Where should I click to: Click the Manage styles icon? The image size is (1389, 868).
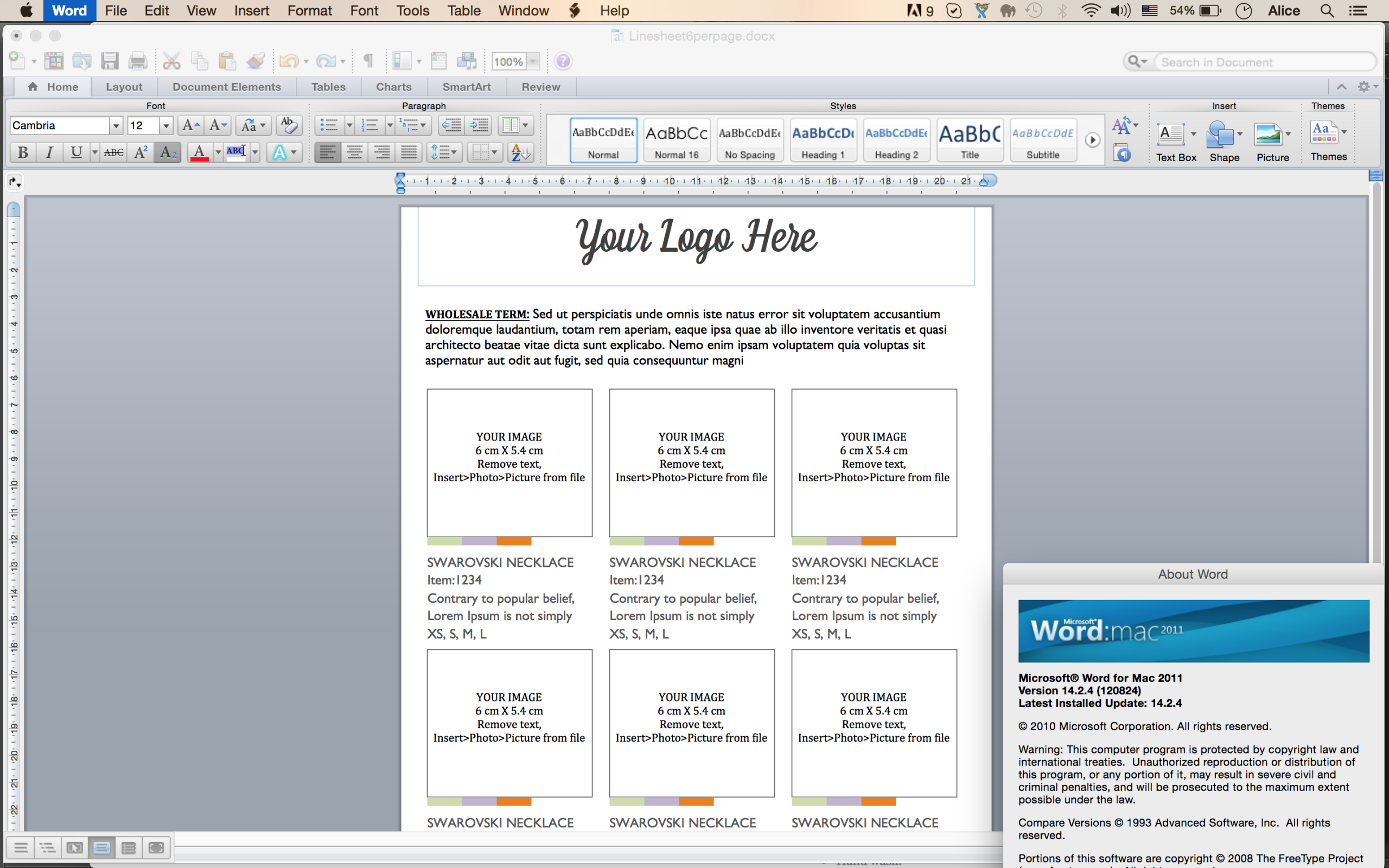tap(1122, 154)
